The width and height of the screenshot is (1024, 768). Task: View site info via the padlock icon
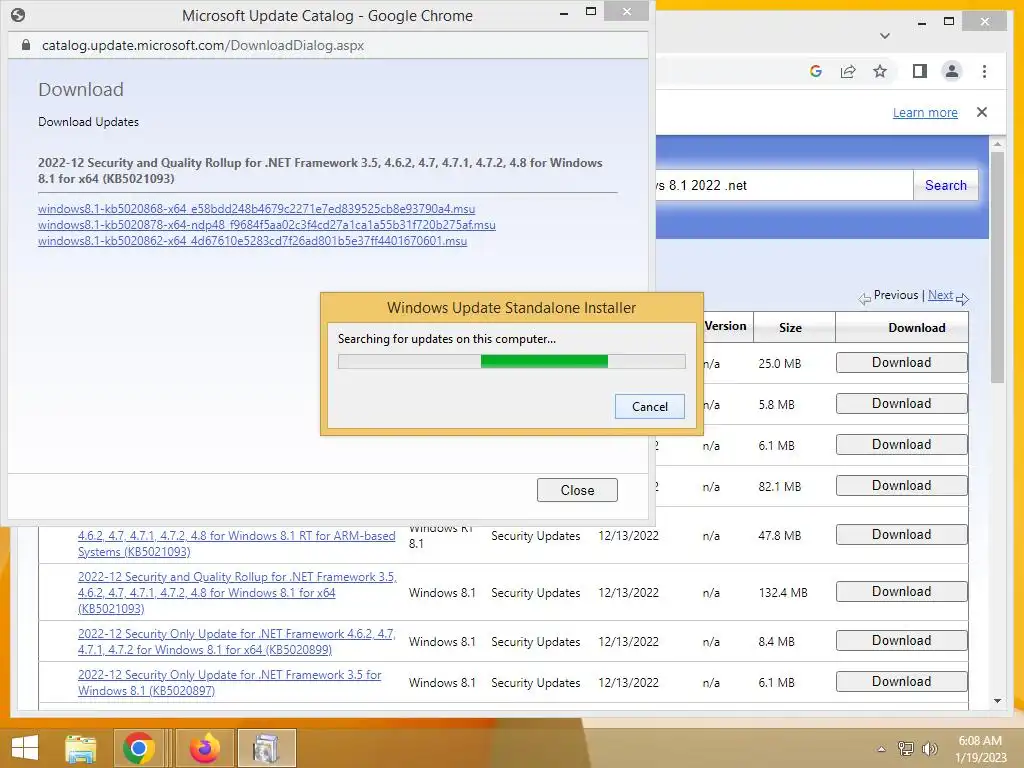point(25,45)
